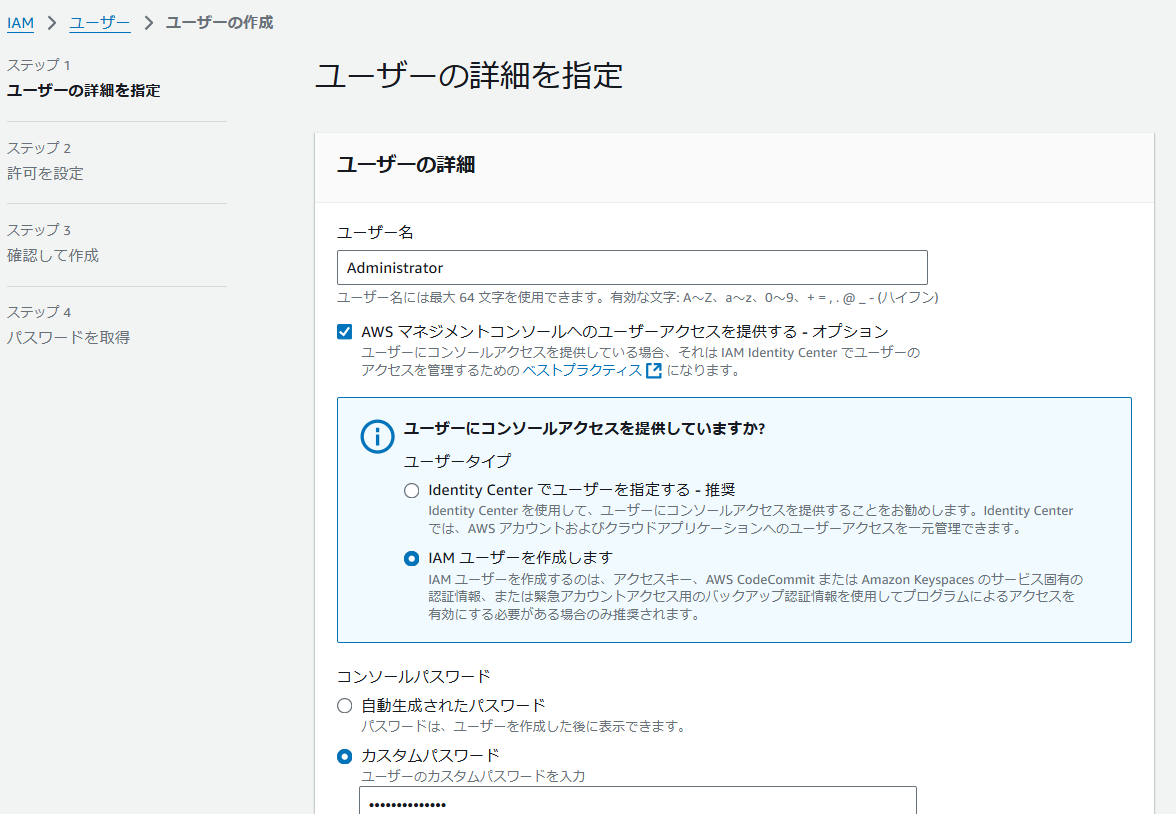
Task: Click the username character limit hint text
Action: pos(638,298)
